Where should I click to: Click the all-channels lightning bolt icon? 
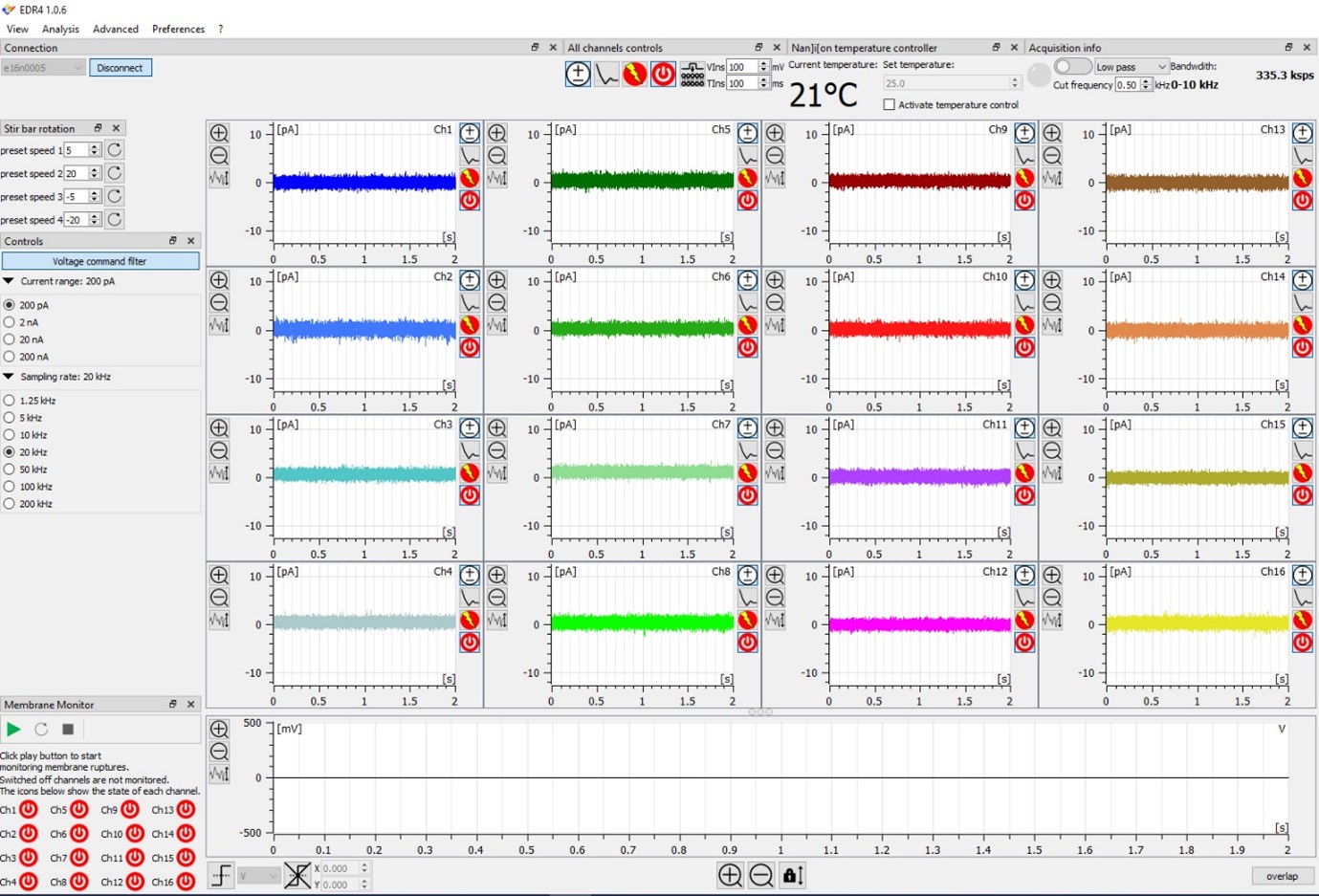634,75
